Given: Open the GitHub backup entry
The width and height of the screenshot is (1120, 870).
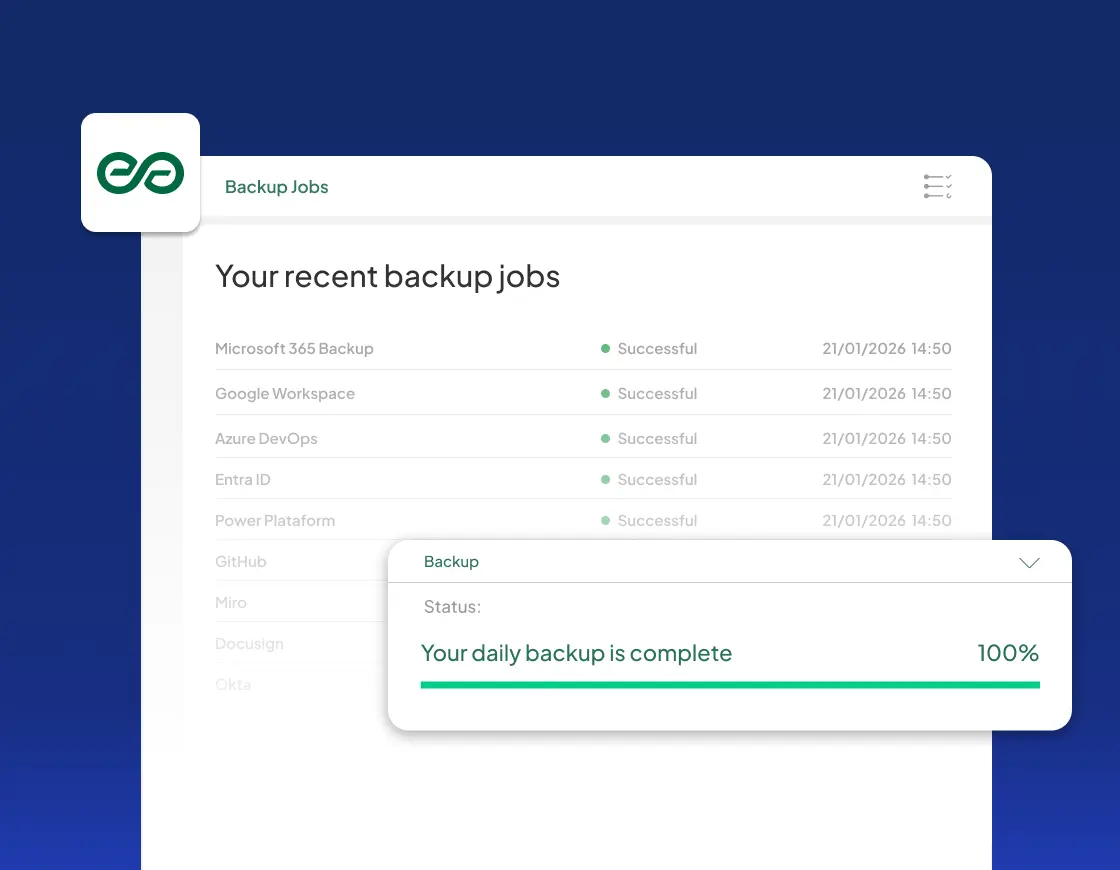Looking at the screenshot, I should click(240, 561).
